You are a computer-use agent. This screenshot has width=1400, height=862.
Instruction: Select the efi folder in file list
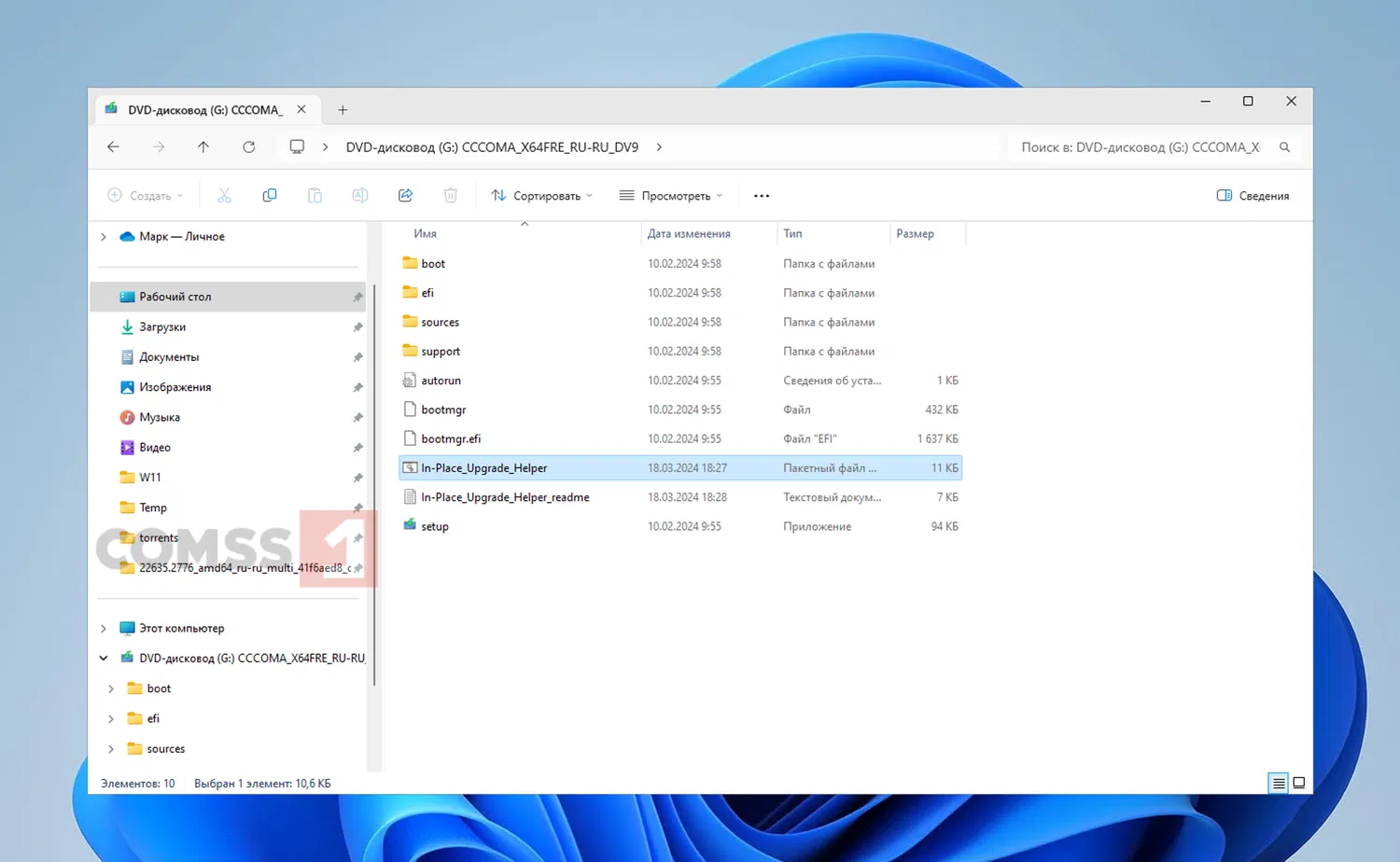pyautogui.click(x=680, y=293)
